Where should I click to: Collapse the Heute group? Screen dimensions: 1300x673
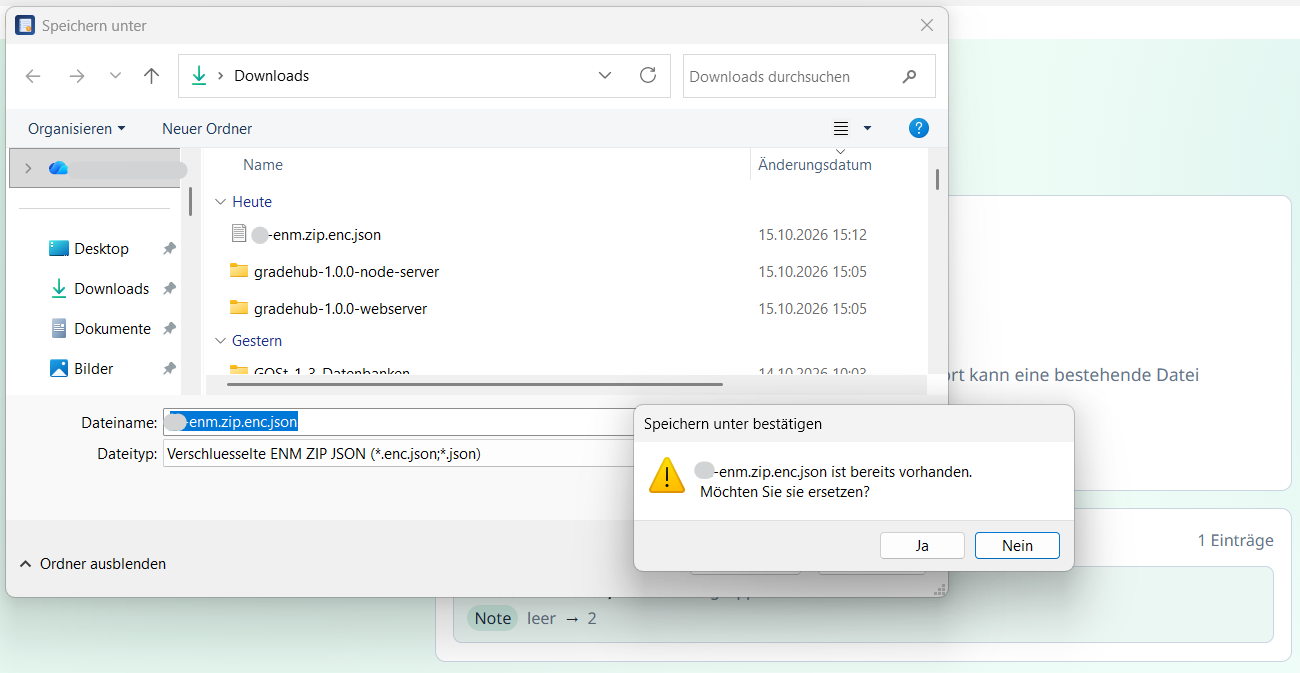pos(220,202)
